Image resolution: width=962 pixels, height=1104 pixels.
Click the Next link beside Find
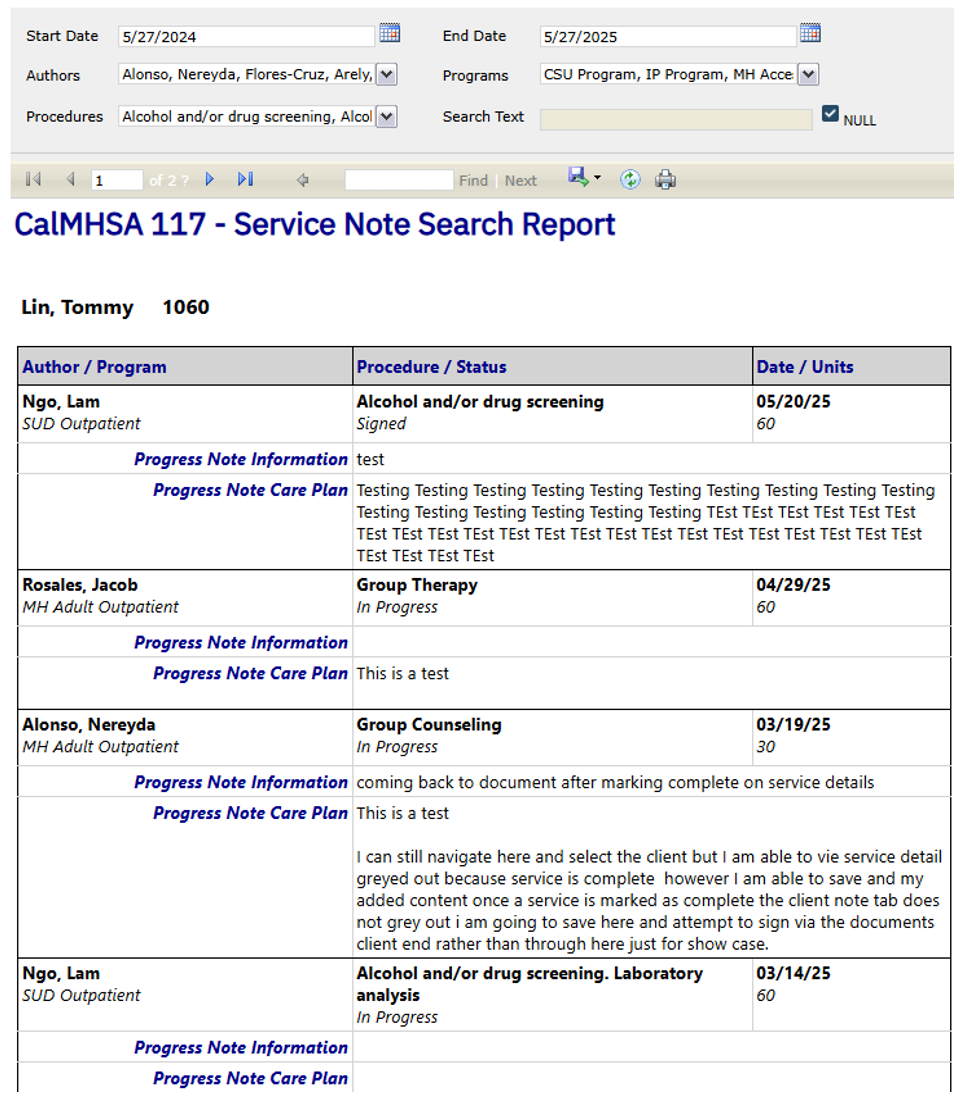click(520, 181)
